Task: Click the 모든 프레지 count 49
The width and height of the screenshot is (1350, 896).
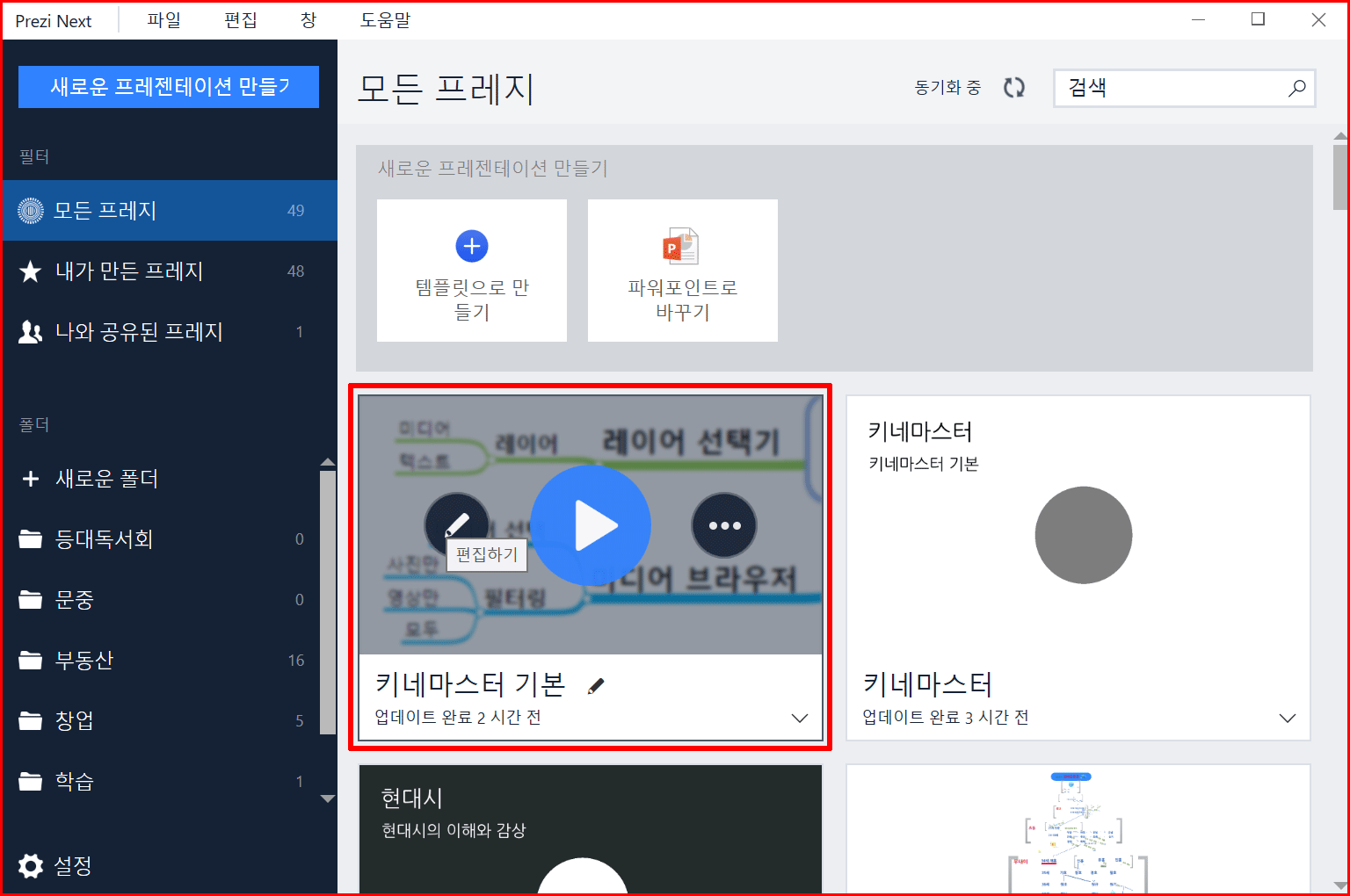Action: click(296, 211)
